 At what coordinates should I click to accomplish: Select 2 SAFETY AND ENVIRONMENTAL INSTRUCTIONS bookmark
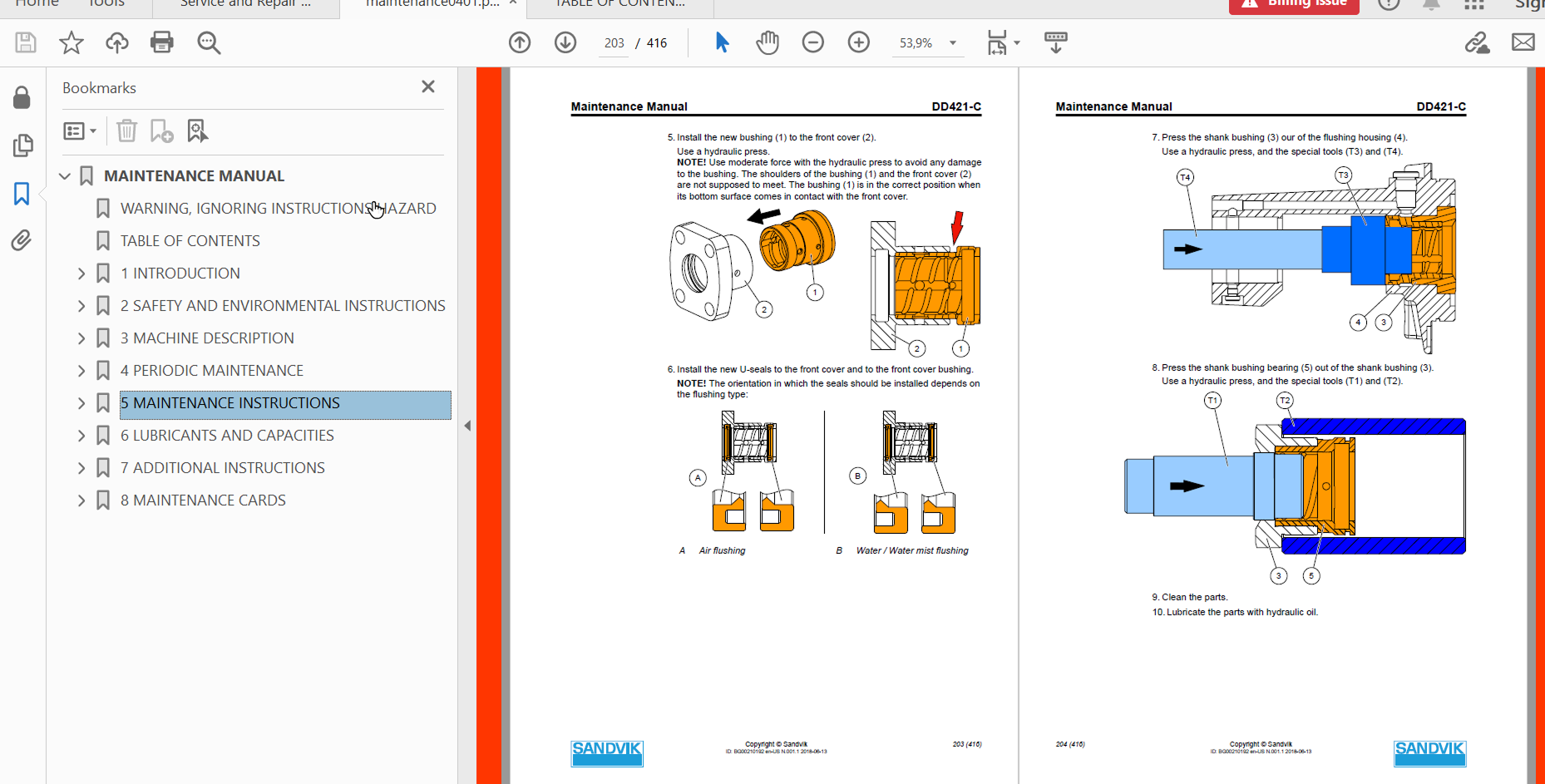(x=283, y=306)
